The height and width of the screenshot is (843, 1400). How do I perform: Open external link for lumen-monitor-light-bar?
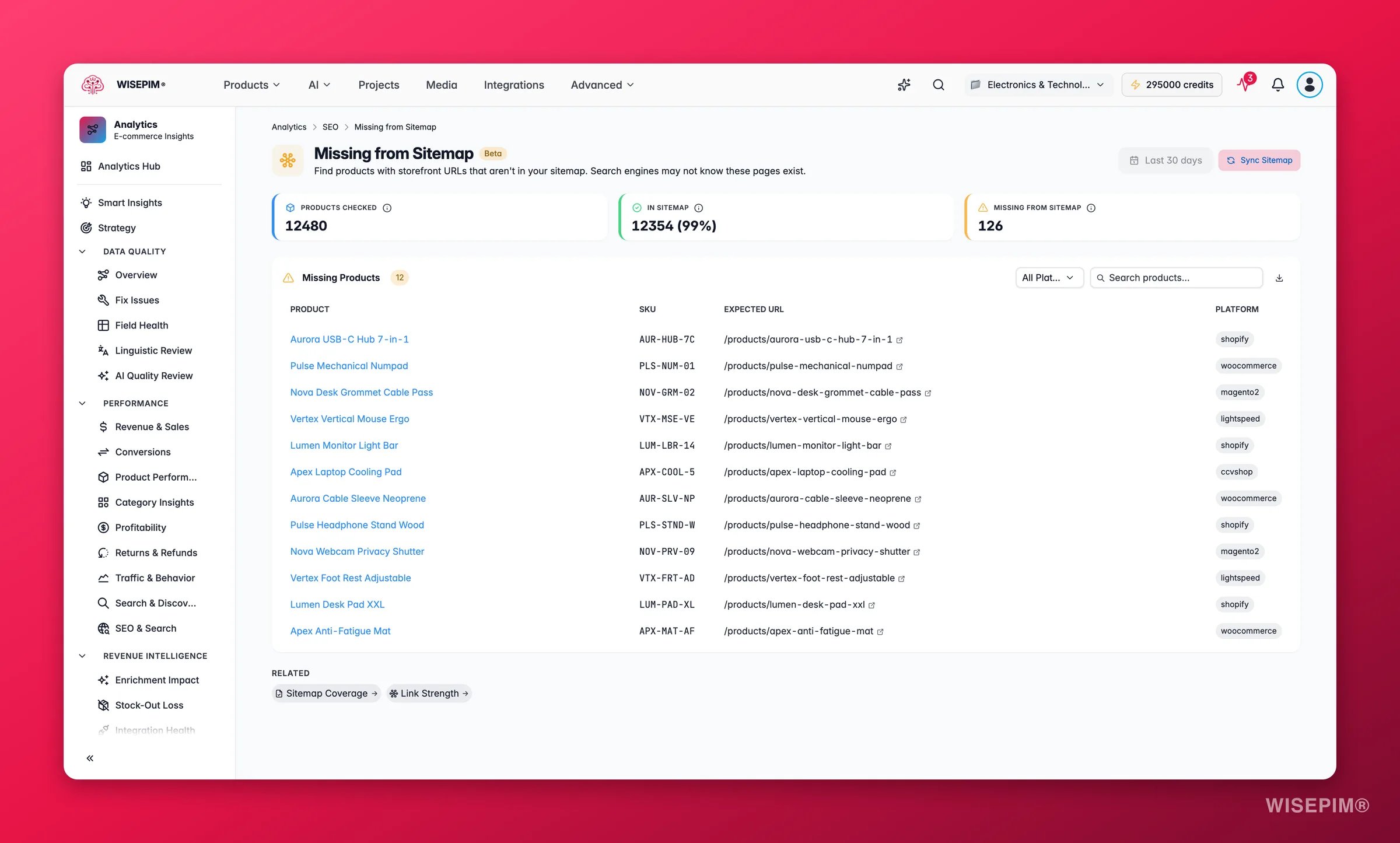pyautogui.click(x=888, y=446)
